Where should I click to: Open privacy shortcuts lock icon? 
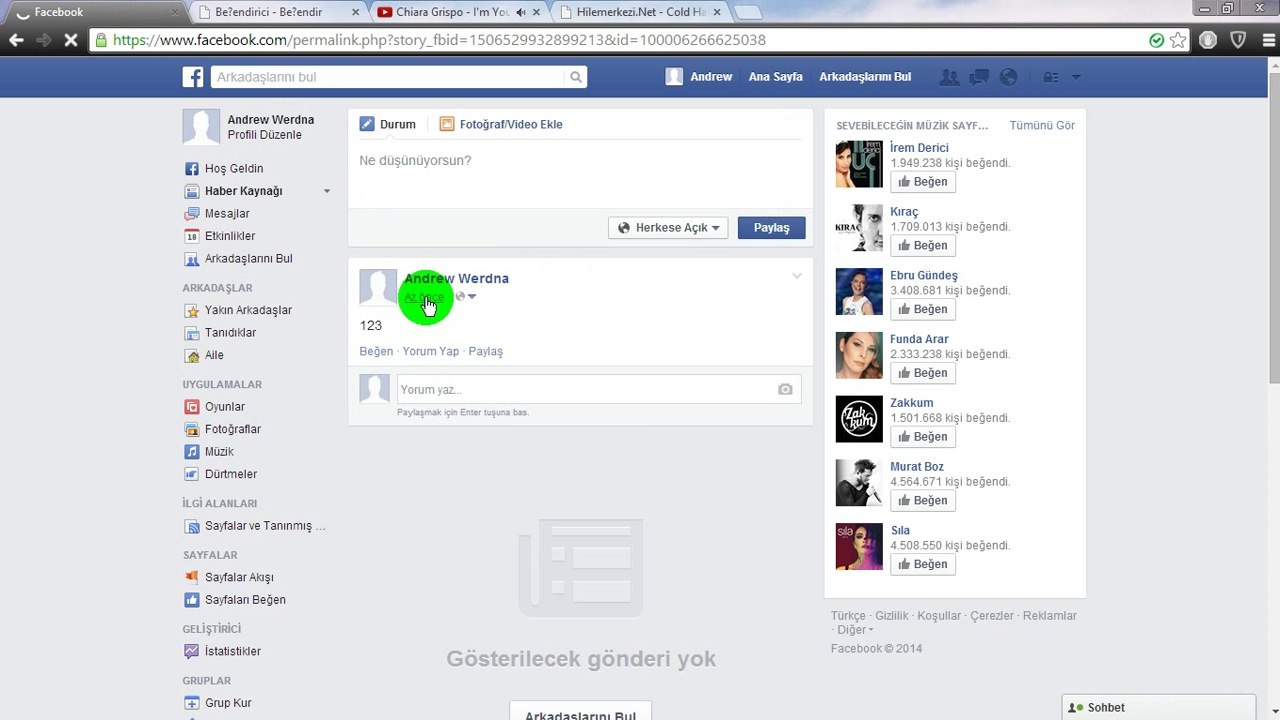click(x=1051, y=77)
